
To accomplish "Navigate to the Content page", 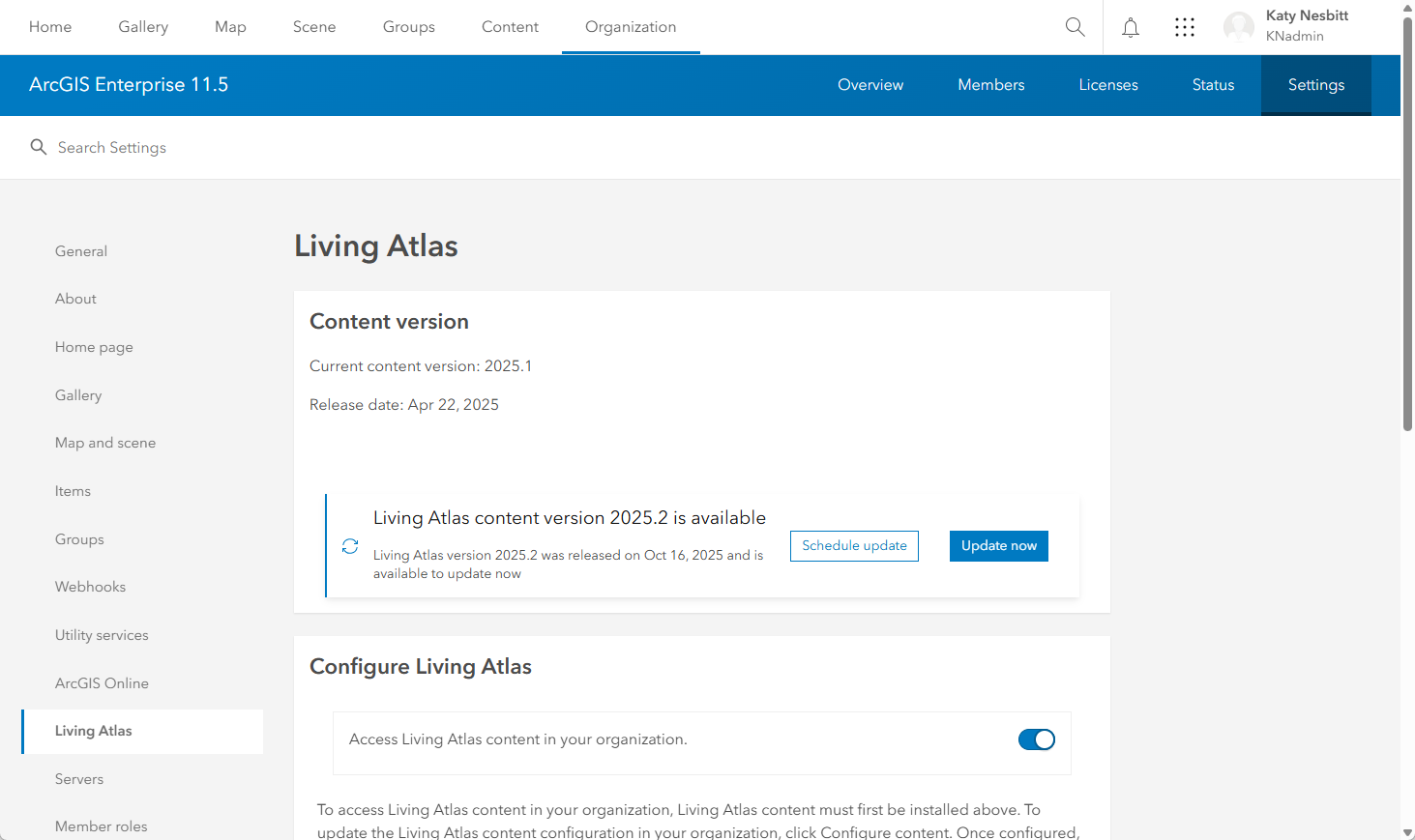I will pyautogui.click(x=510, y=27).
